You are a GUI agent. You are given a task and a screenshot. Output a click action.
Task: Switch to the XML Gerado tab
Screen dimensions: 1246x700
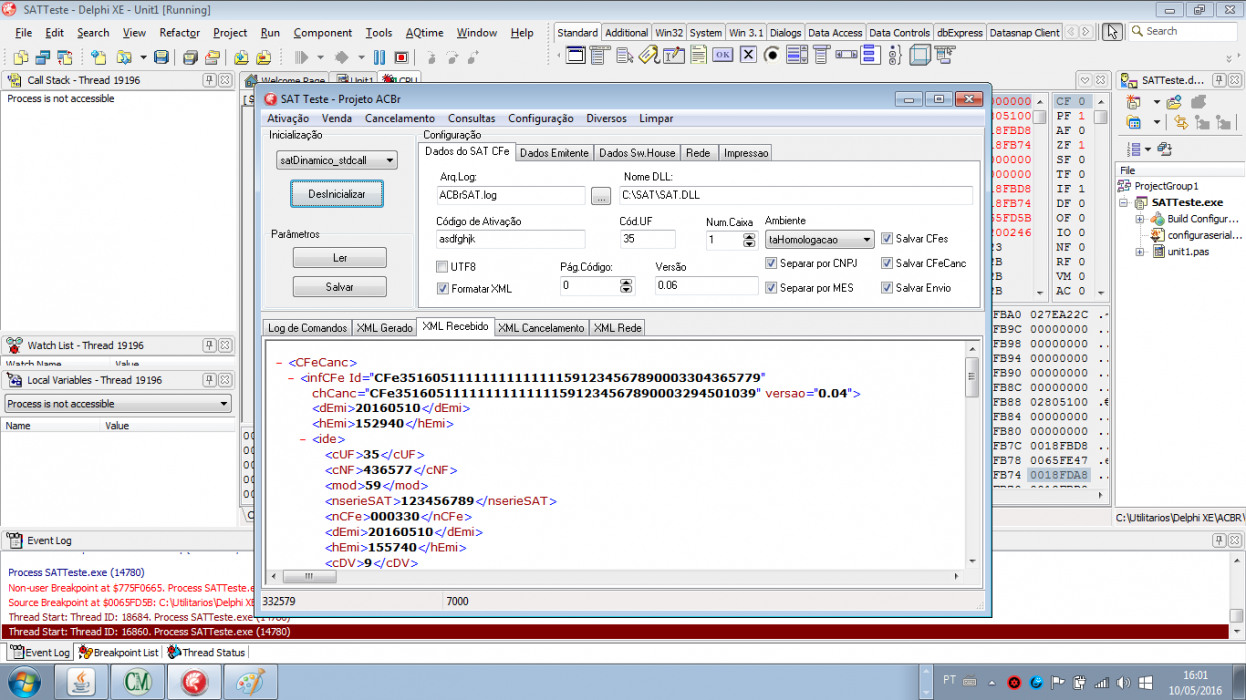pyautogui.click(x=385, y=327)
